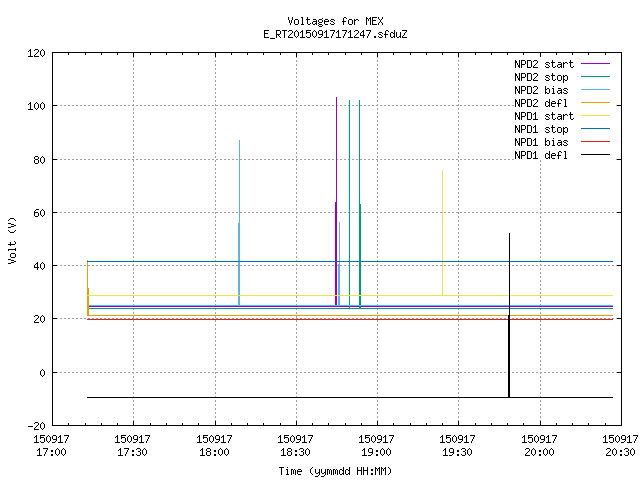Click the x-axis tick label 19:00
This screenshot has width=640, height=480.
click(x=376, y=452)
